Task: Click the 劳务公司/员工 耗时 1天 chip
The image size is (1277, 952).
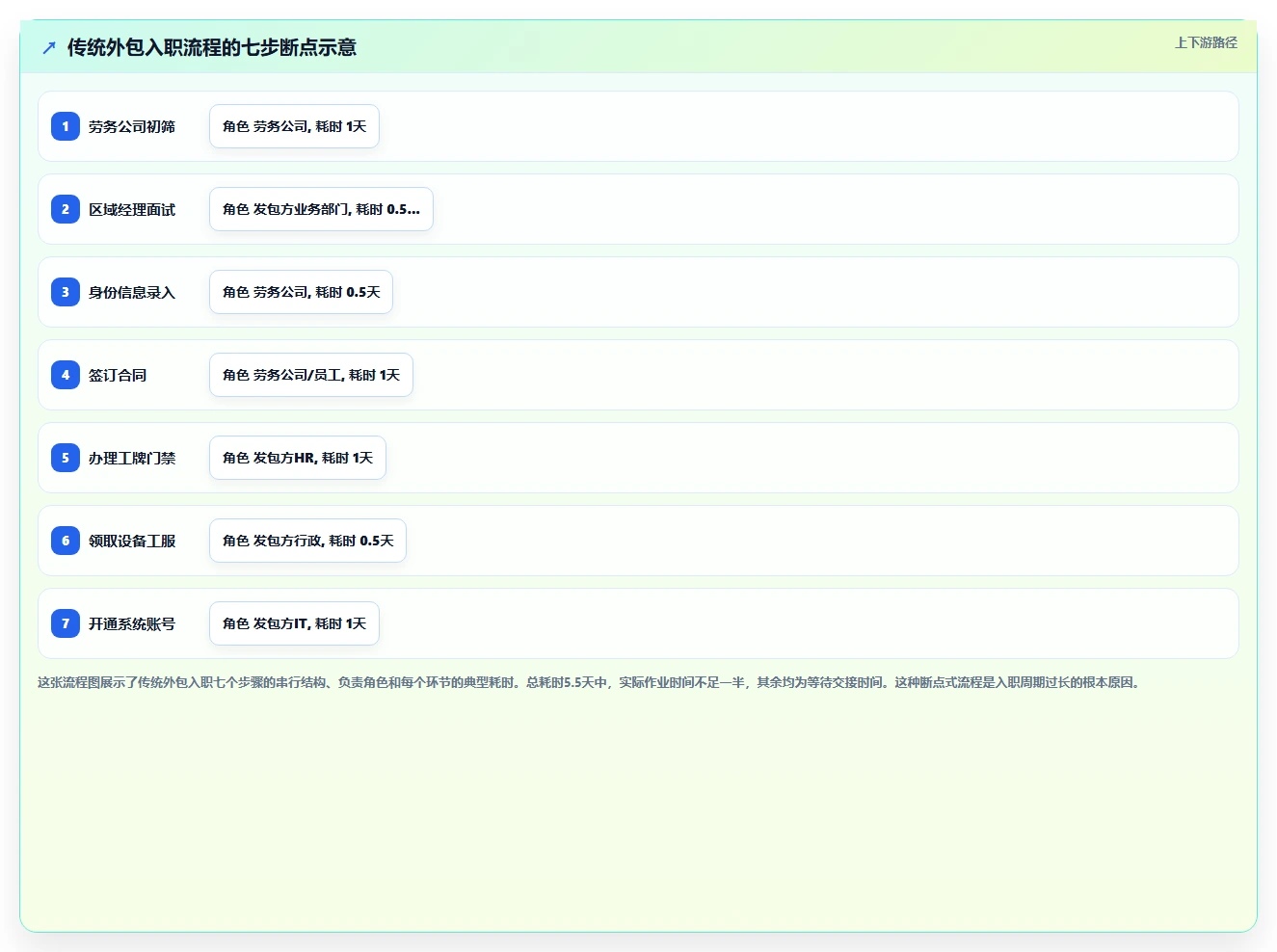Action: pos(311,375)
